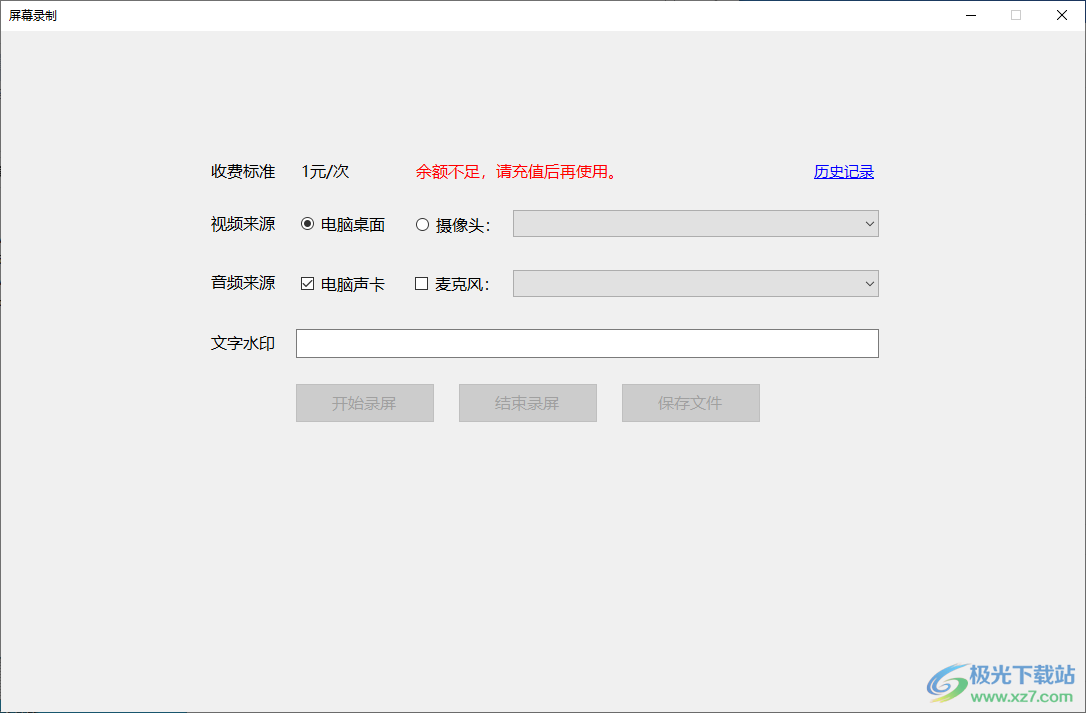
Task: Click the 文字水印 label
Action: 243,343
